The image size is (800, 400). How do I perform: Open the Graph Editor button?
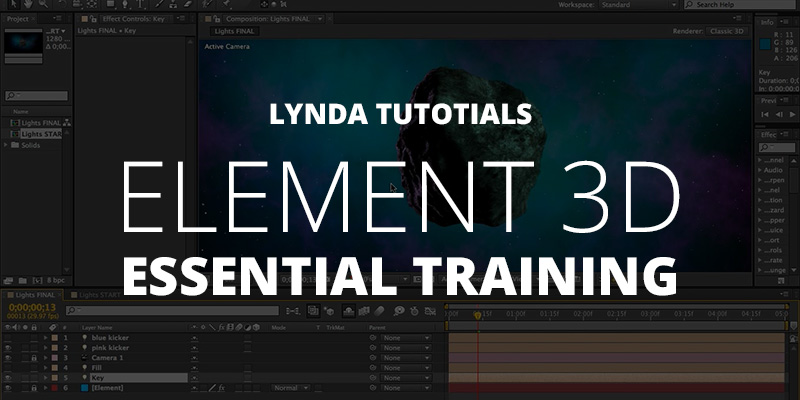point(430,311)
